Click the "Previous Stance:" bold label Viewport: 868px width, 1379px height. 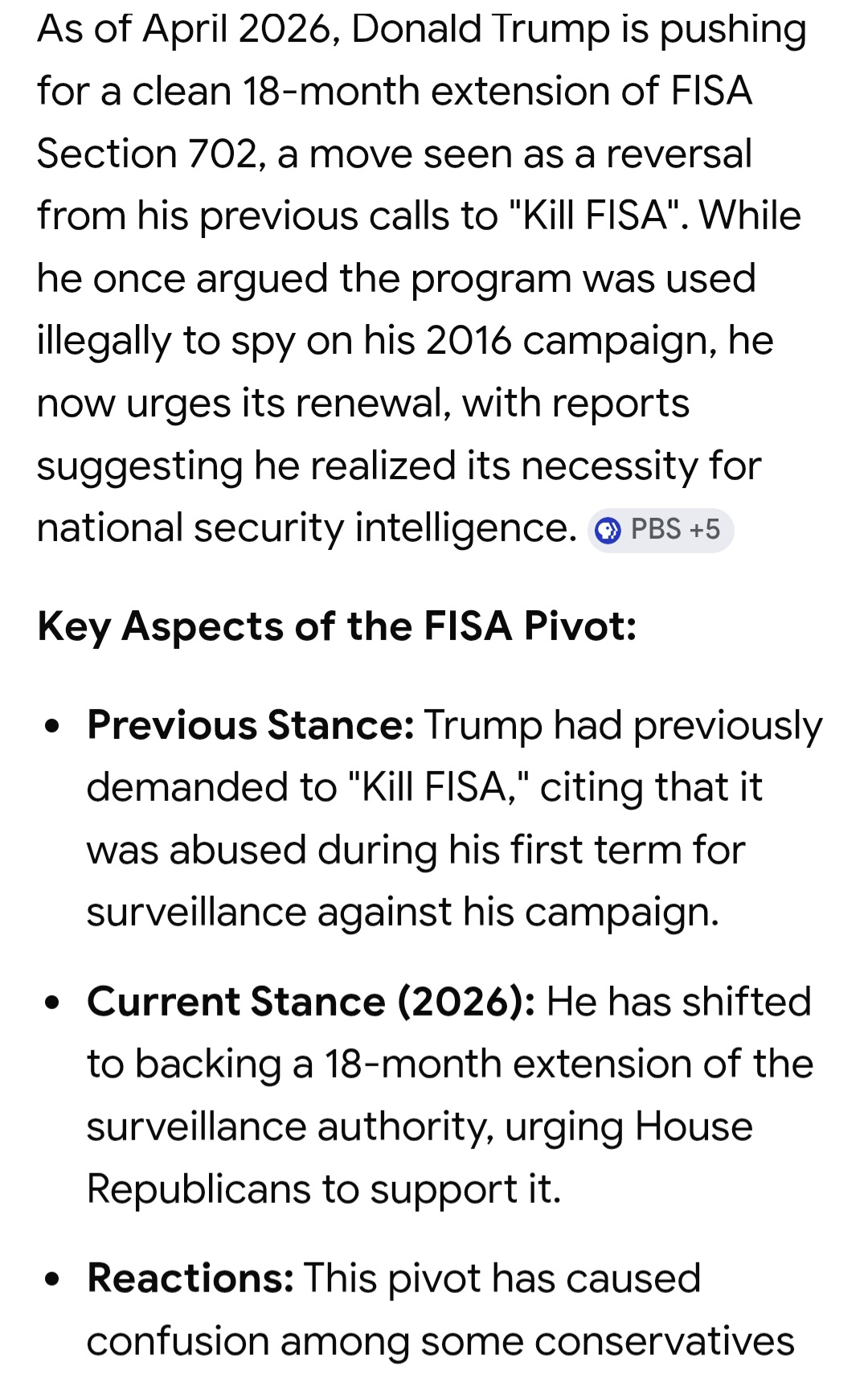click(251, 725)
